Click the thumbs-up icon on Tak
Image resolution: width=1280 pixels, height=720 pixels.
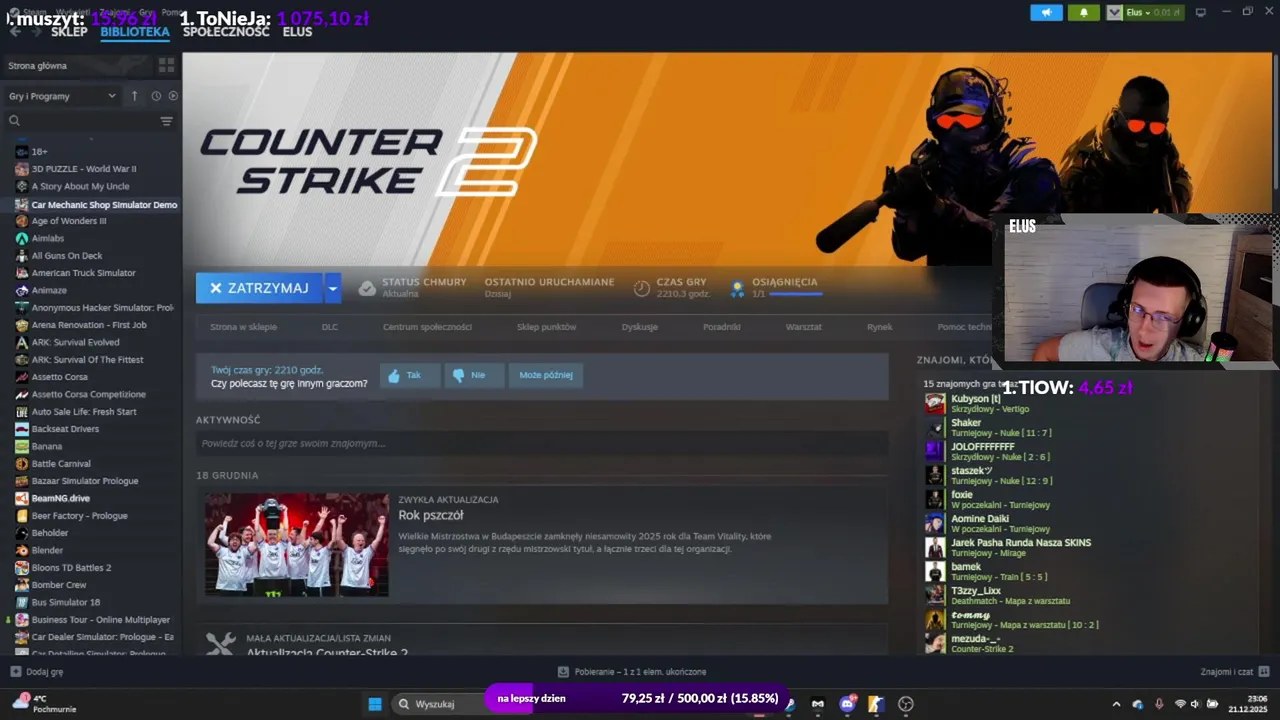[394, 375]
